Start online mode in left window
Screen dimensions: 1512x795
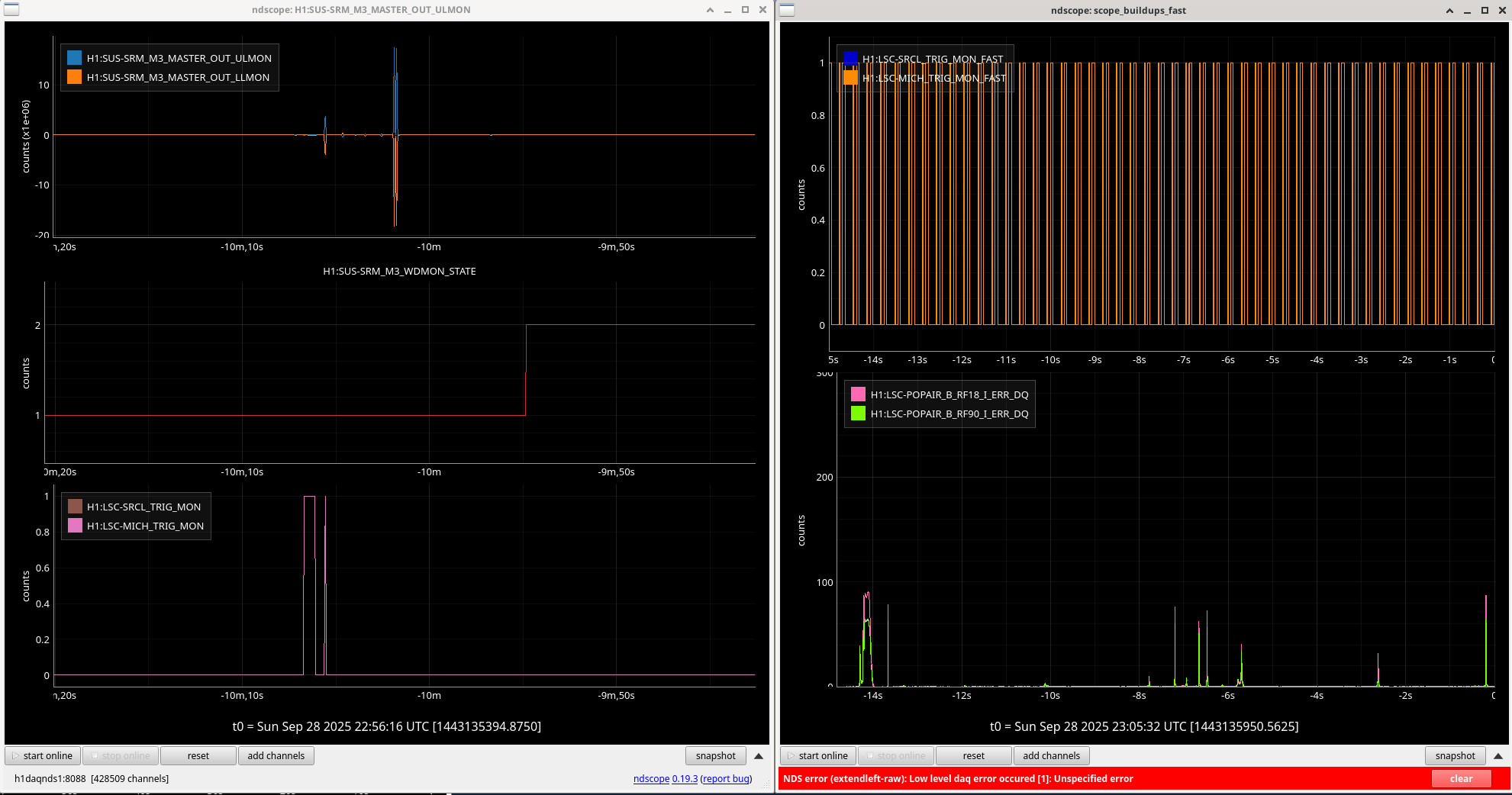click(x=43, y=756)
